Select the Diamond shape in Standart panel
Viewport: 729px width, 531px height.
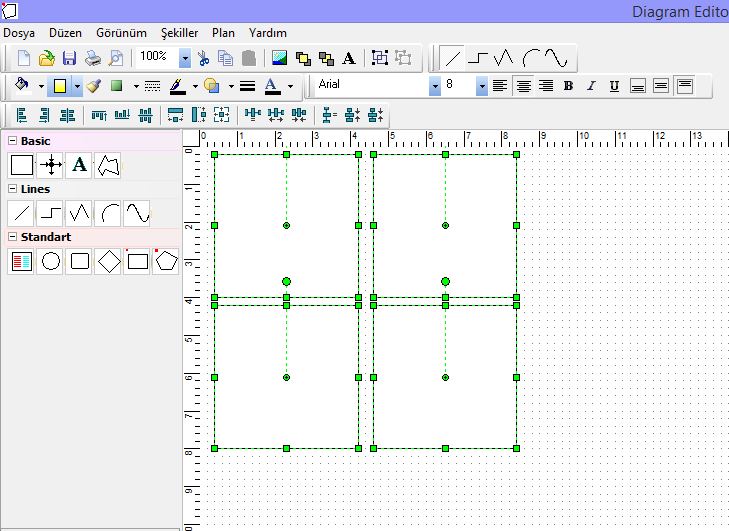click(109, 261)
